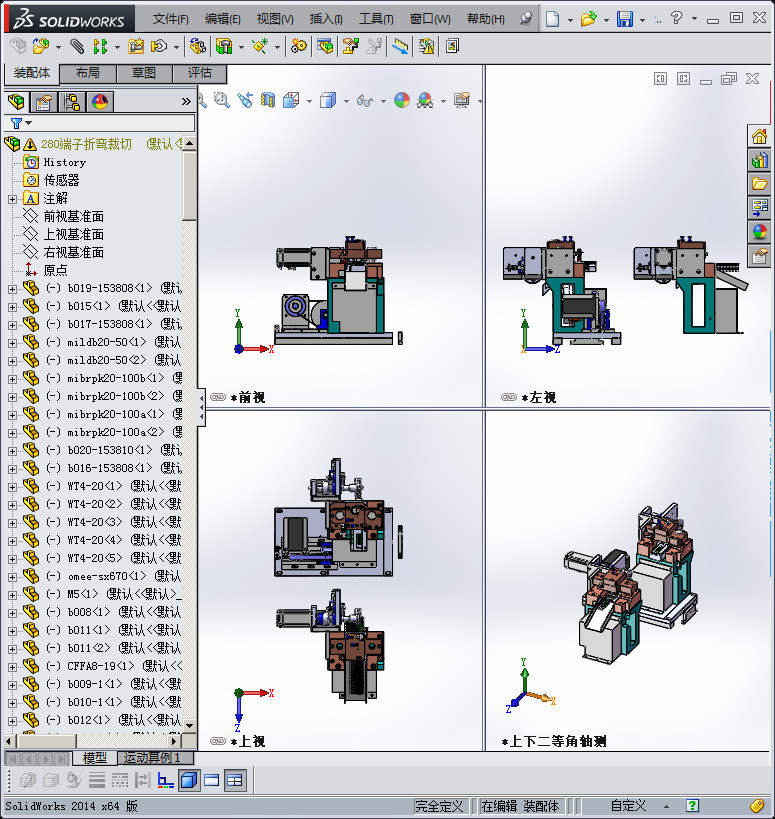Click the paperclip Mate tool icon

[77, 46]
